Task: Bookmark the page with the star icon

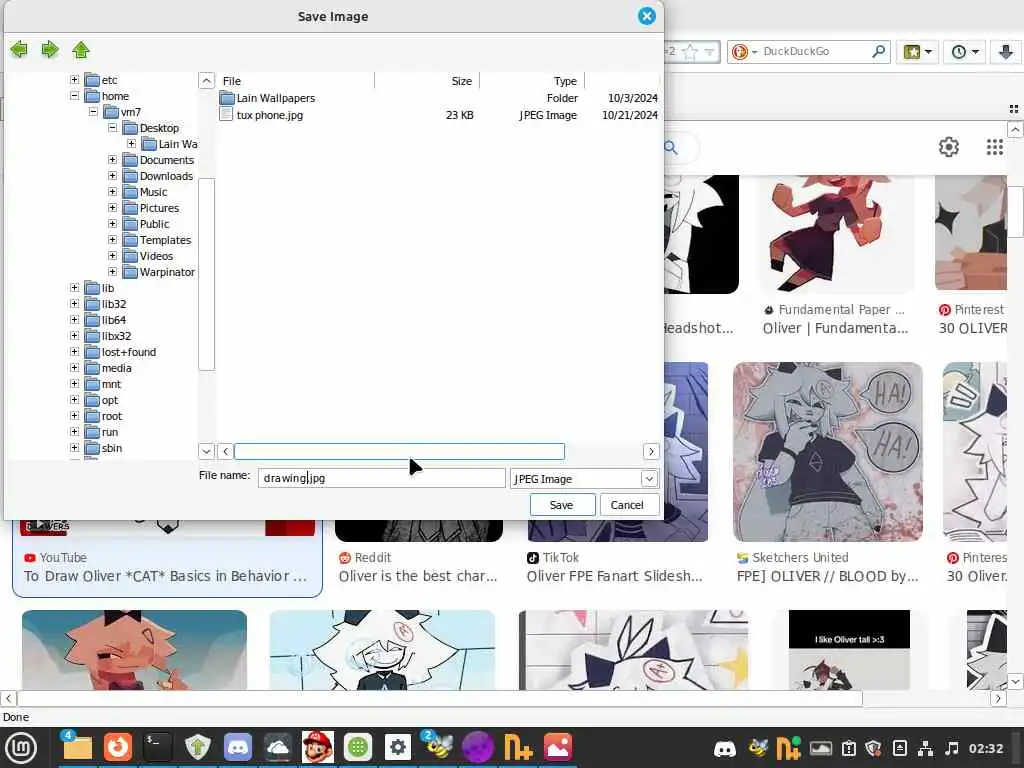Action: 690,52
